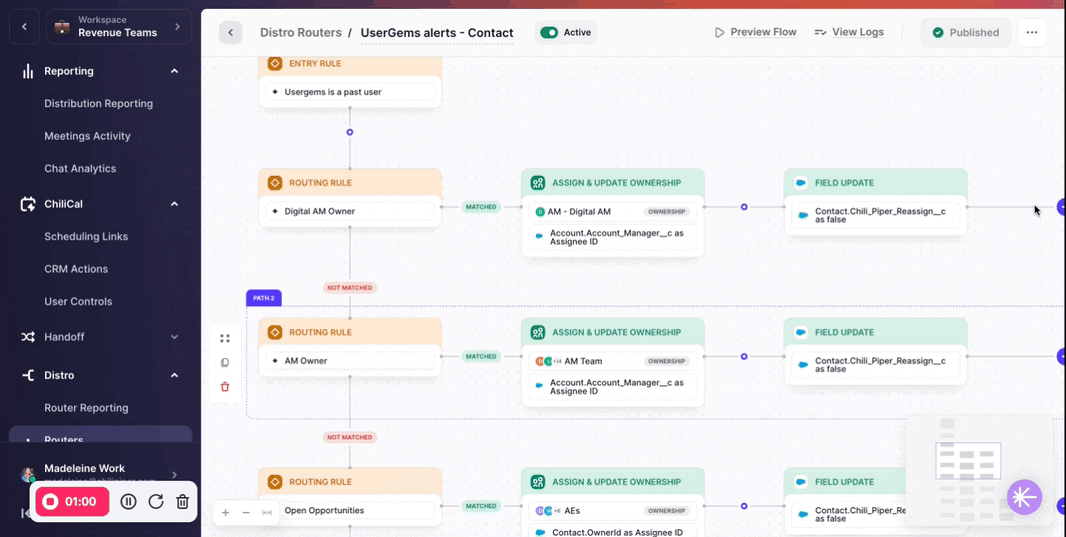Open the three-dots more options menu
The image size is (1066, 537).
(1031, 33)
